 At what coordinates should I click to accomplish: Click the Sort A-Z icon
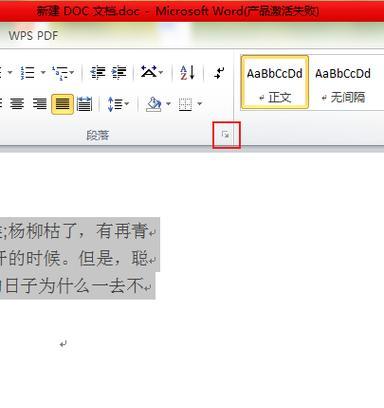187,73
